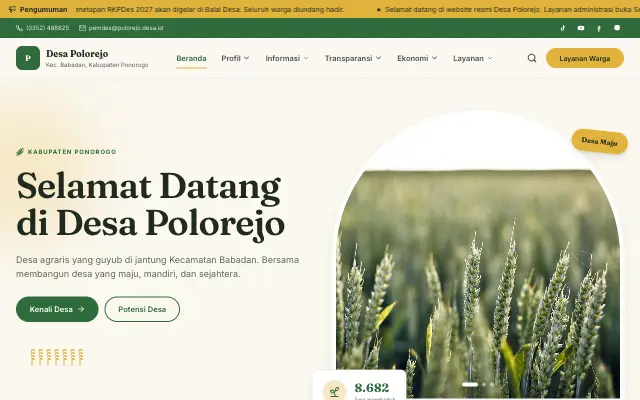
Task: Call the number (0352) 488825
Action: pos(48,28)
